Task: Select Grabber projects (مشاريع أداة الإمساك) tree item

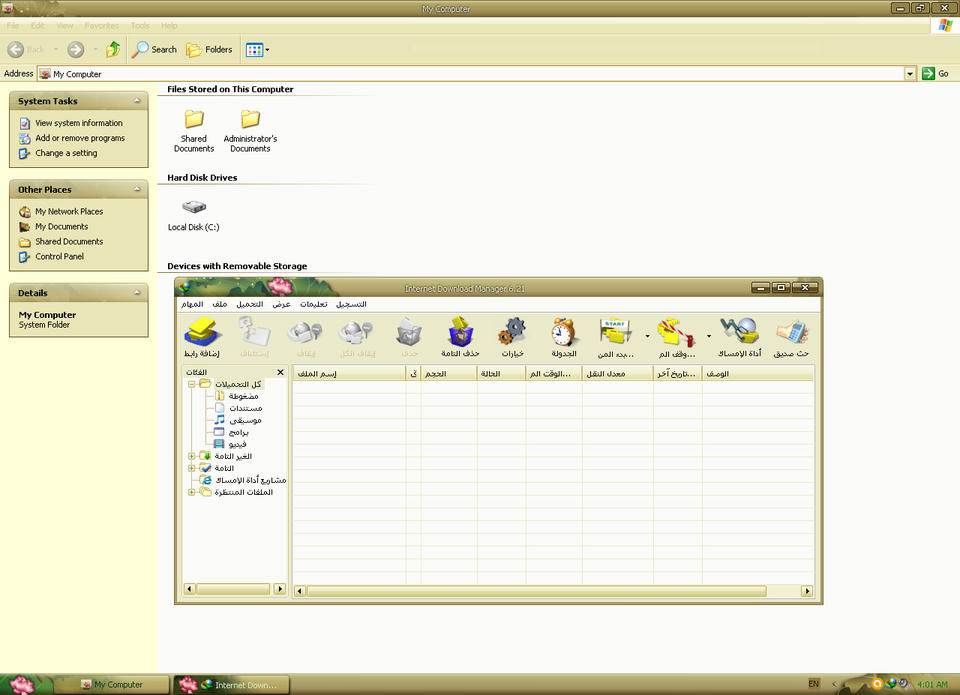Action: (244, 480)
